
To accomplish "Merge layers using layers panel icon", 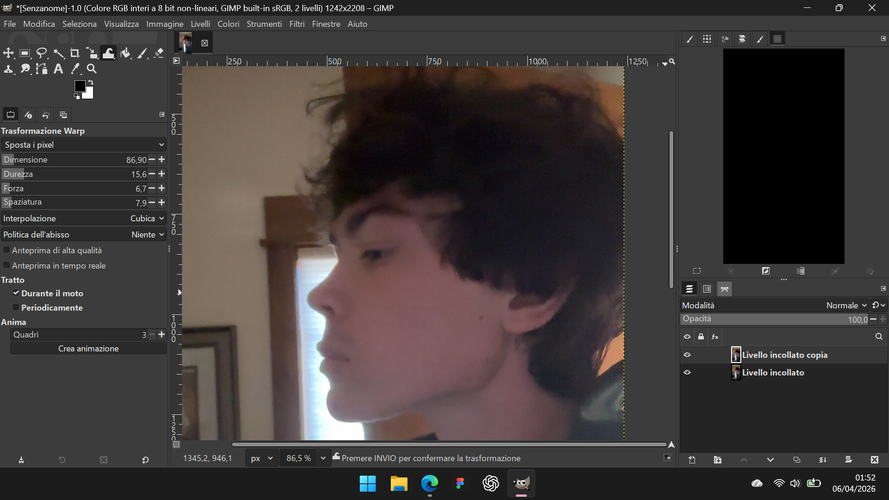I will 822,460.
